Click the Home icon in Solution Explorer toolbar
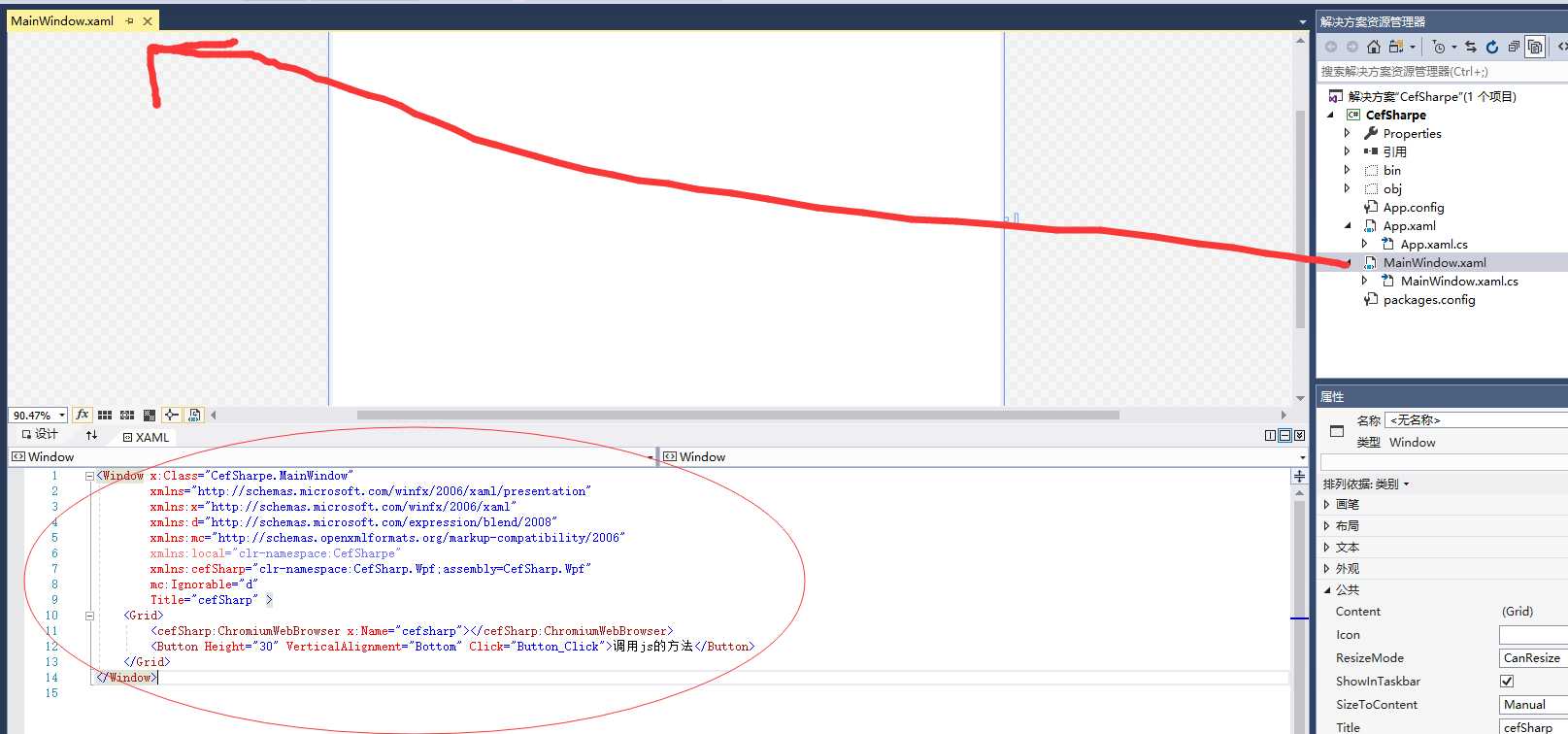This screenshot has height=734, width=1568. pyautogui.click(x=1373, y=47)
